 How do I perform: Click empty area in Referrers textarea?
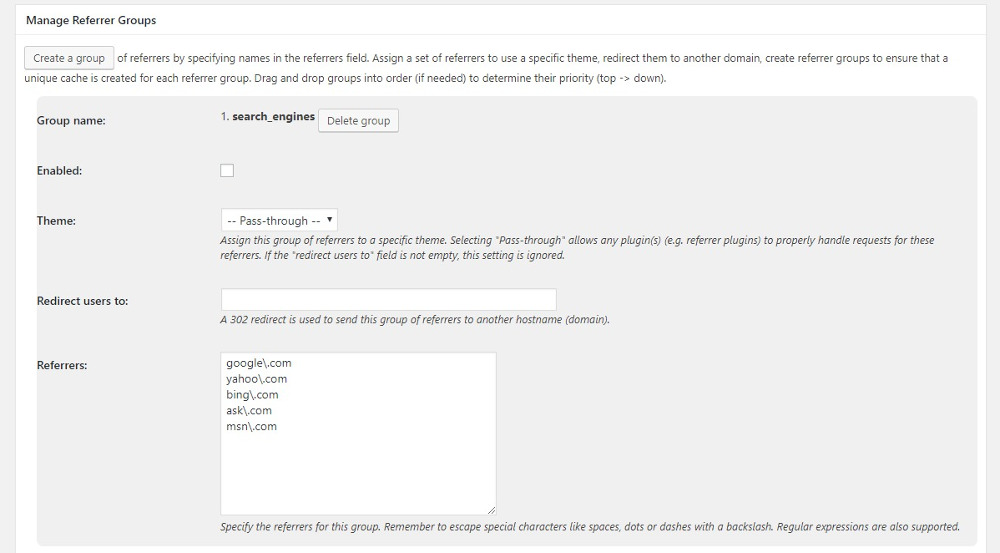pyautogui.click(x=358, y=472)
